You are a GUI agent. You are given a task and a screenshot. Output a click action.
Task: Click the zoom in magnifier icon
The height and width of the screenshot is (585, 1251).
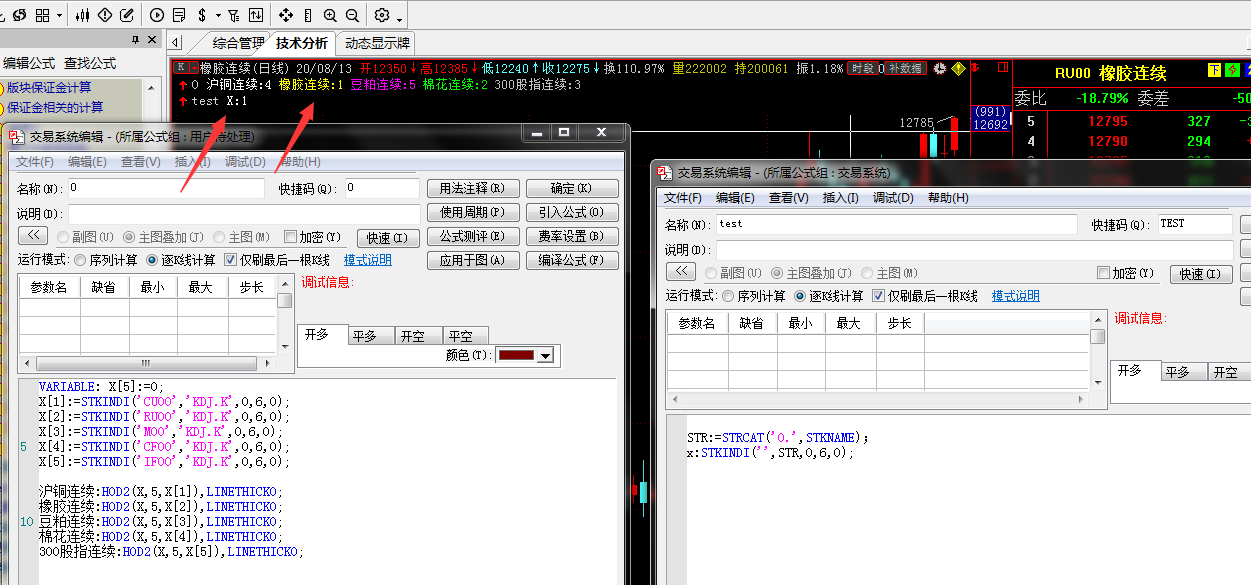[330, 15]
